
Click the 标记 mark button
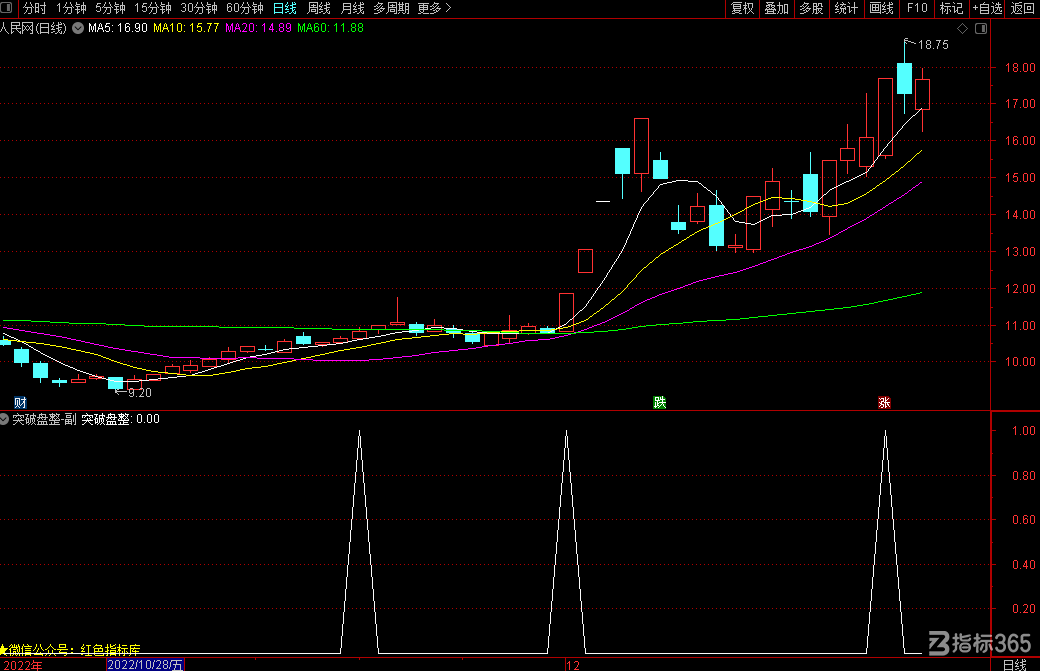pyautogui.click(x=952, y=8)
